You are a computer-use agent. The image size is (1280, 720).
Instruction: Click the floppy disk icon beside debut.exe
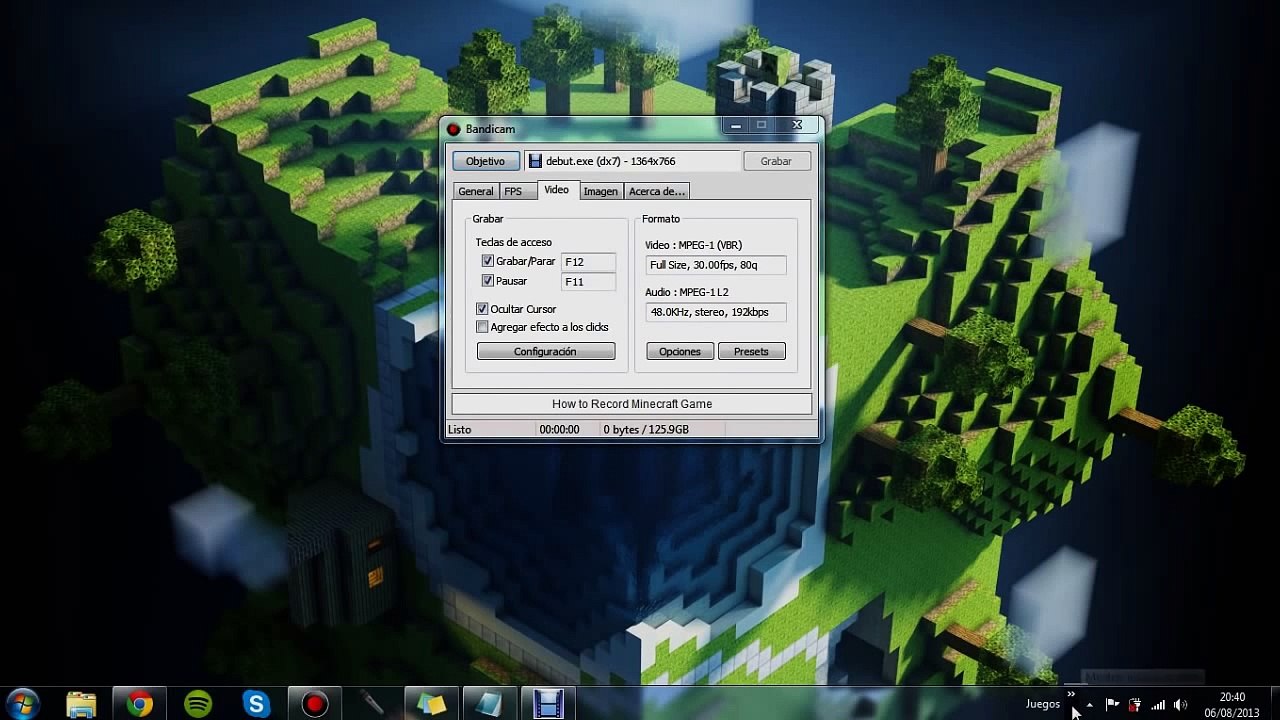pyautogui.click(x=535, y=161)
